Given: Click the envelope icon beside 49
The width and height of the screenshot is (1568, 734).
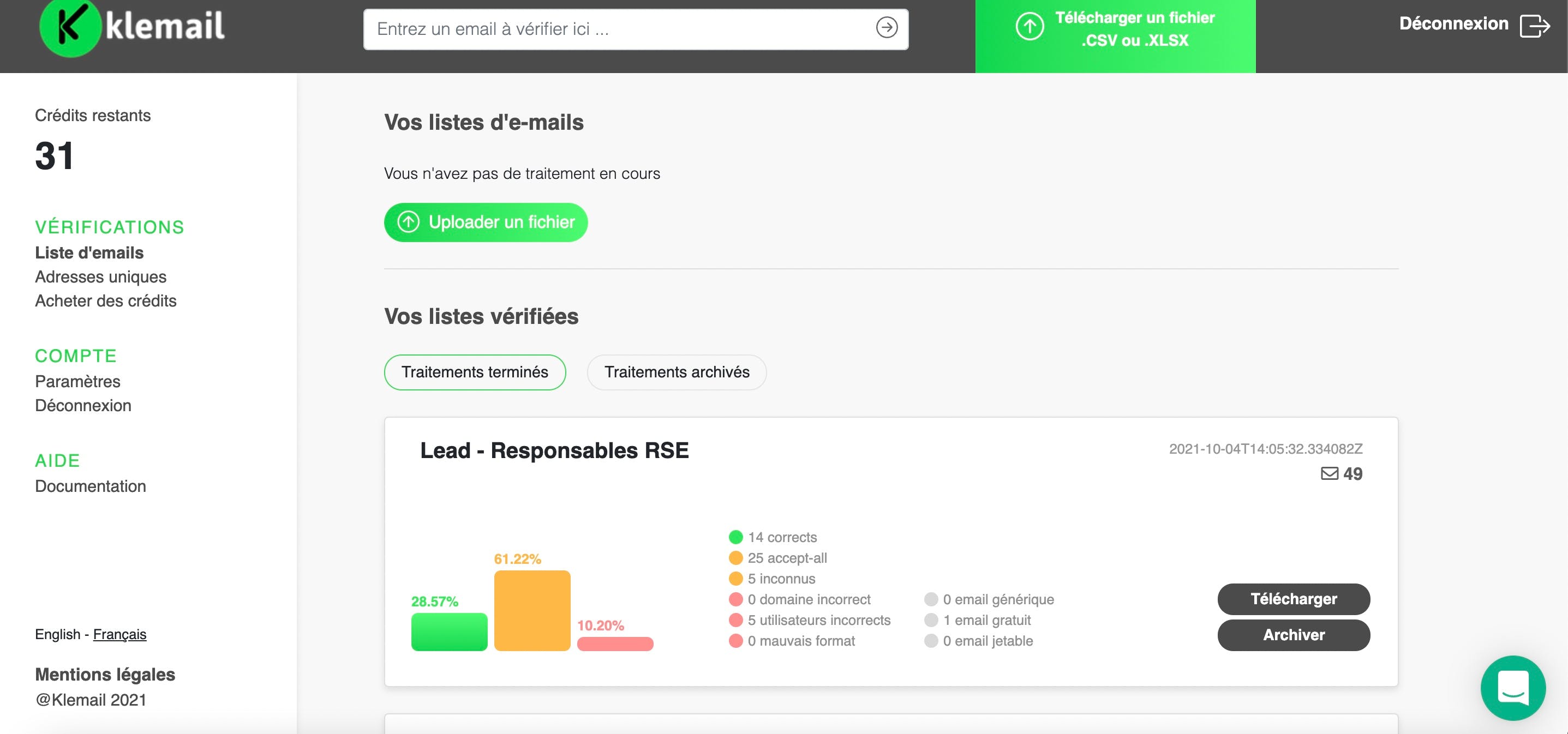Looking at the screenshot, I should point(1330,473).
